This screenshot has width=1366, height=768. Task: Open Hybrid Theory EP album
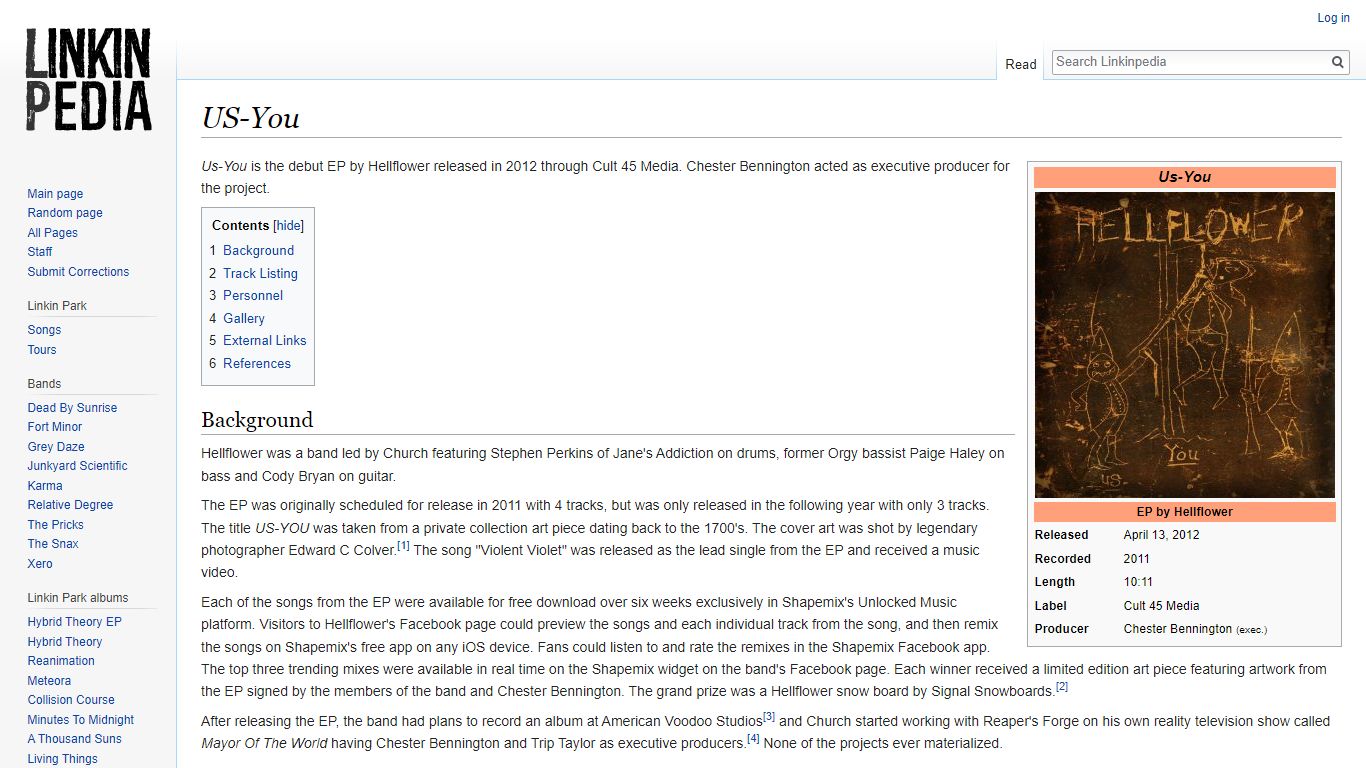click(x=74, y=622)
